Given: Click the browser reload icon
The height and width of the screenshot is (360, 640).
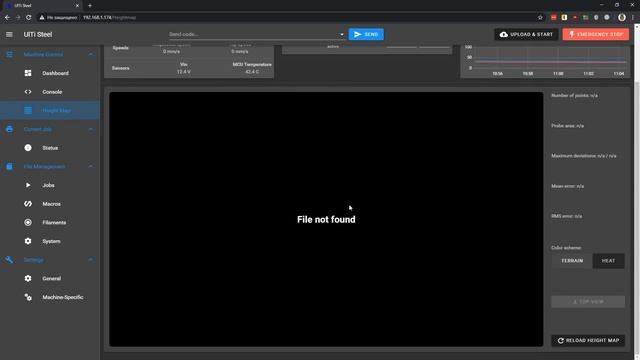Looking at the screenshot, I should coord(29,18).
